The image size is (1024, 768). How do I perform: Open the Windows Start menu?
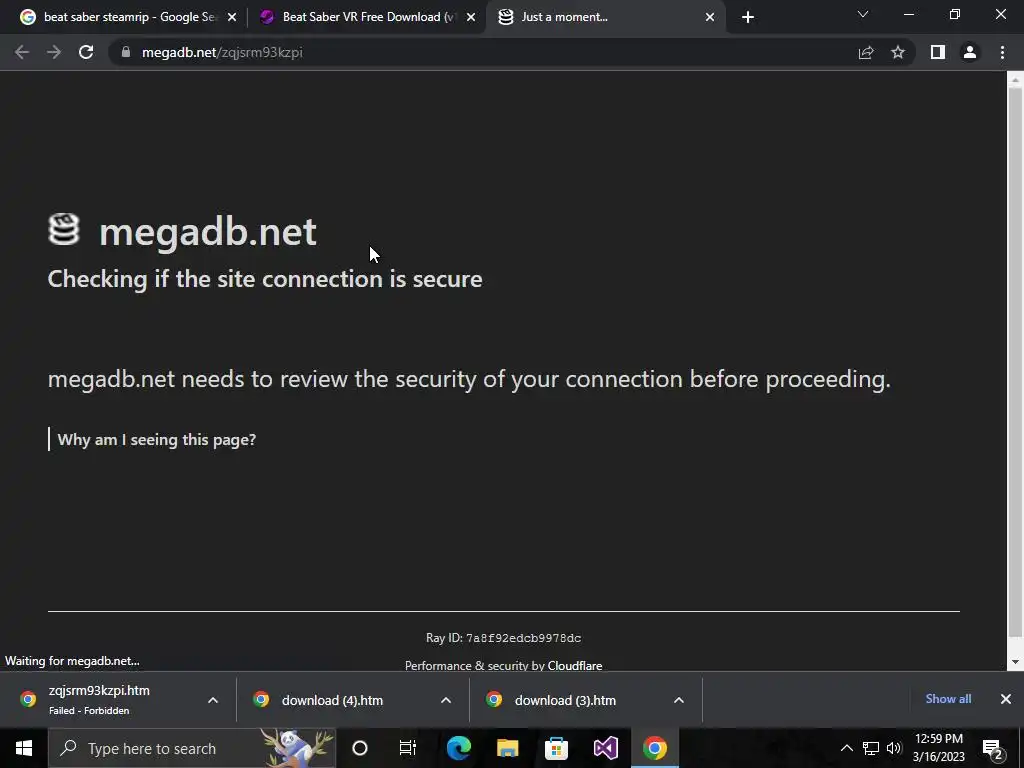click(x=24, y=748)
